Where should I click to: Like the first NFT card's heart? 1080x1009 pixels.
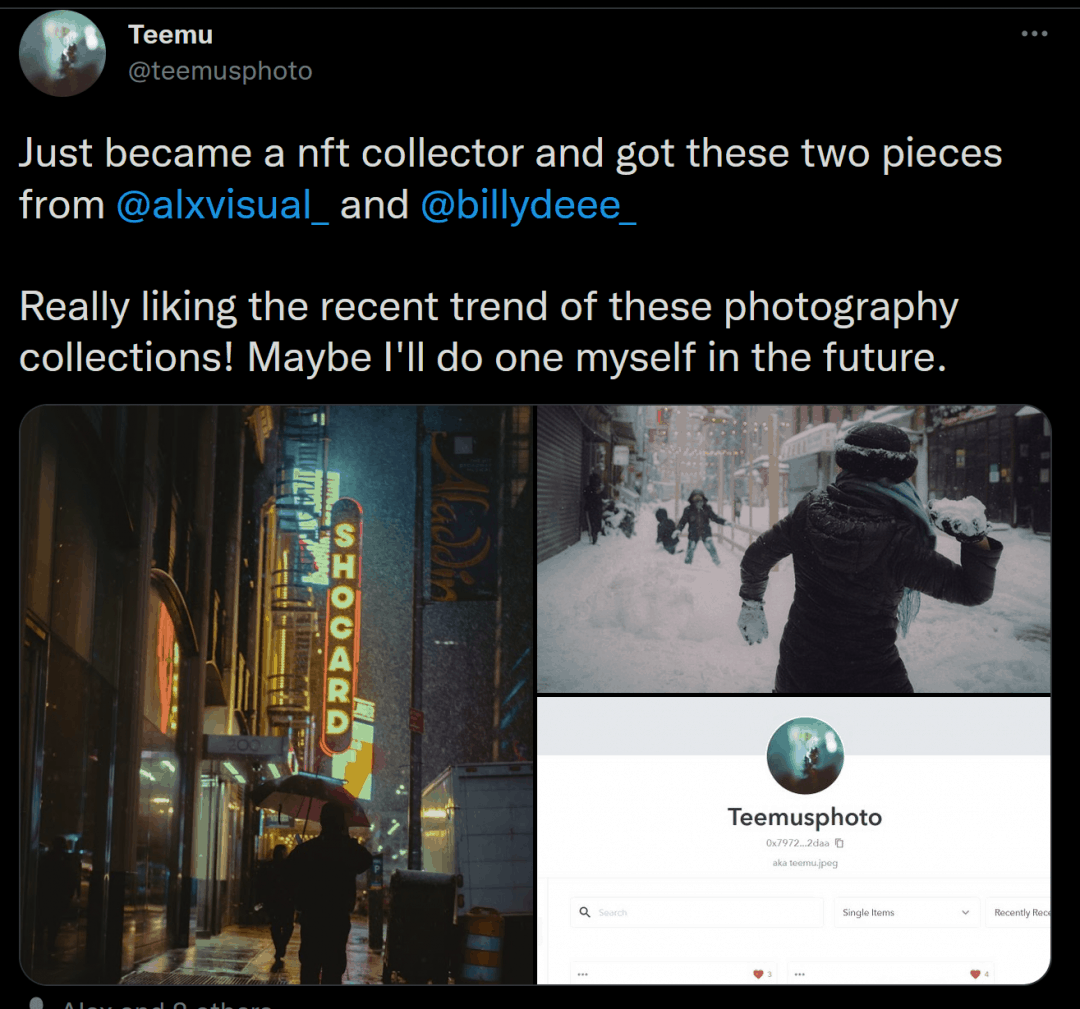tap(757, 974)
